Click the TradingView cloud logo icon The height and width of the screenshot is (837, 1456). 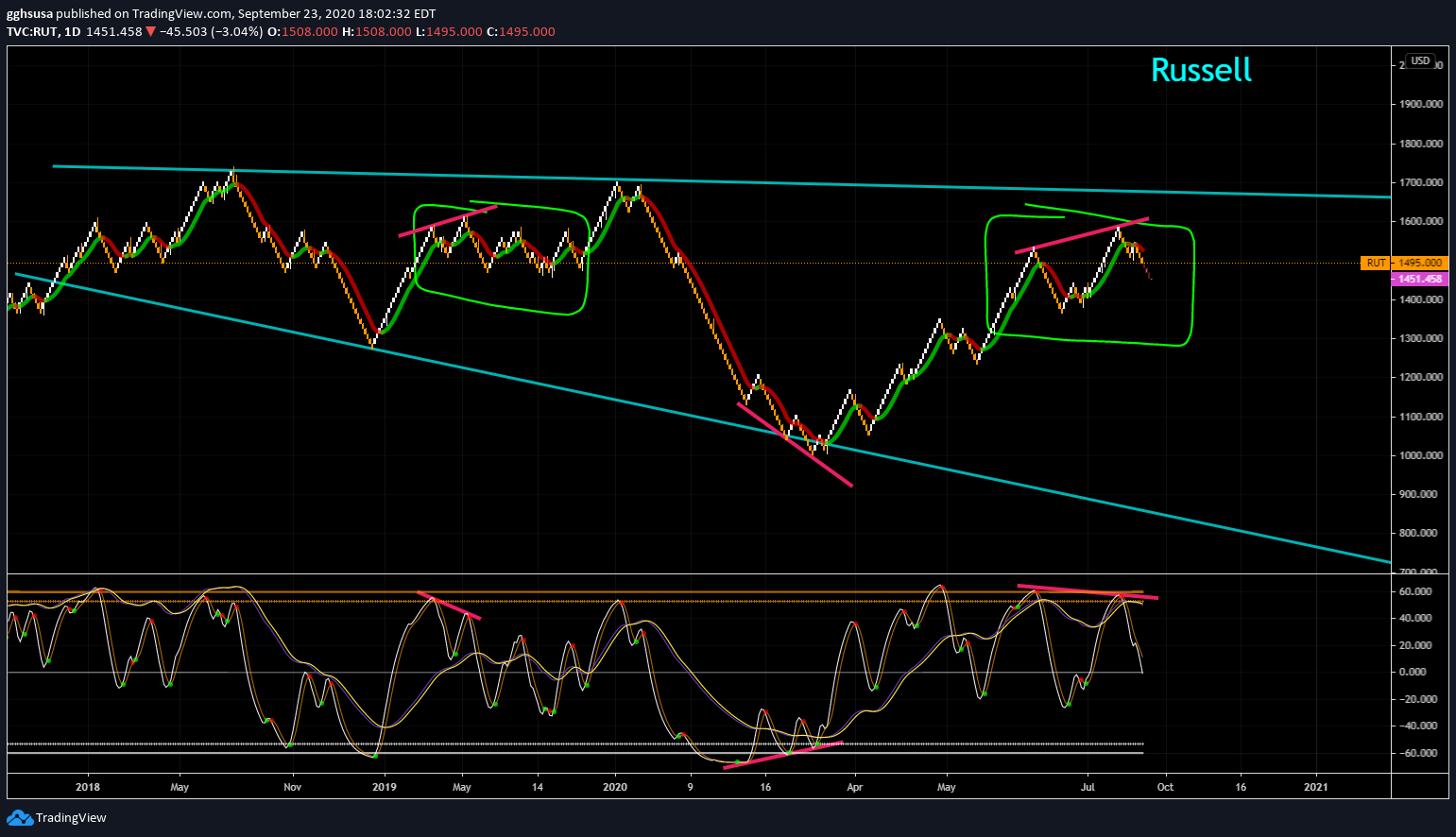[x=19, y=818]
